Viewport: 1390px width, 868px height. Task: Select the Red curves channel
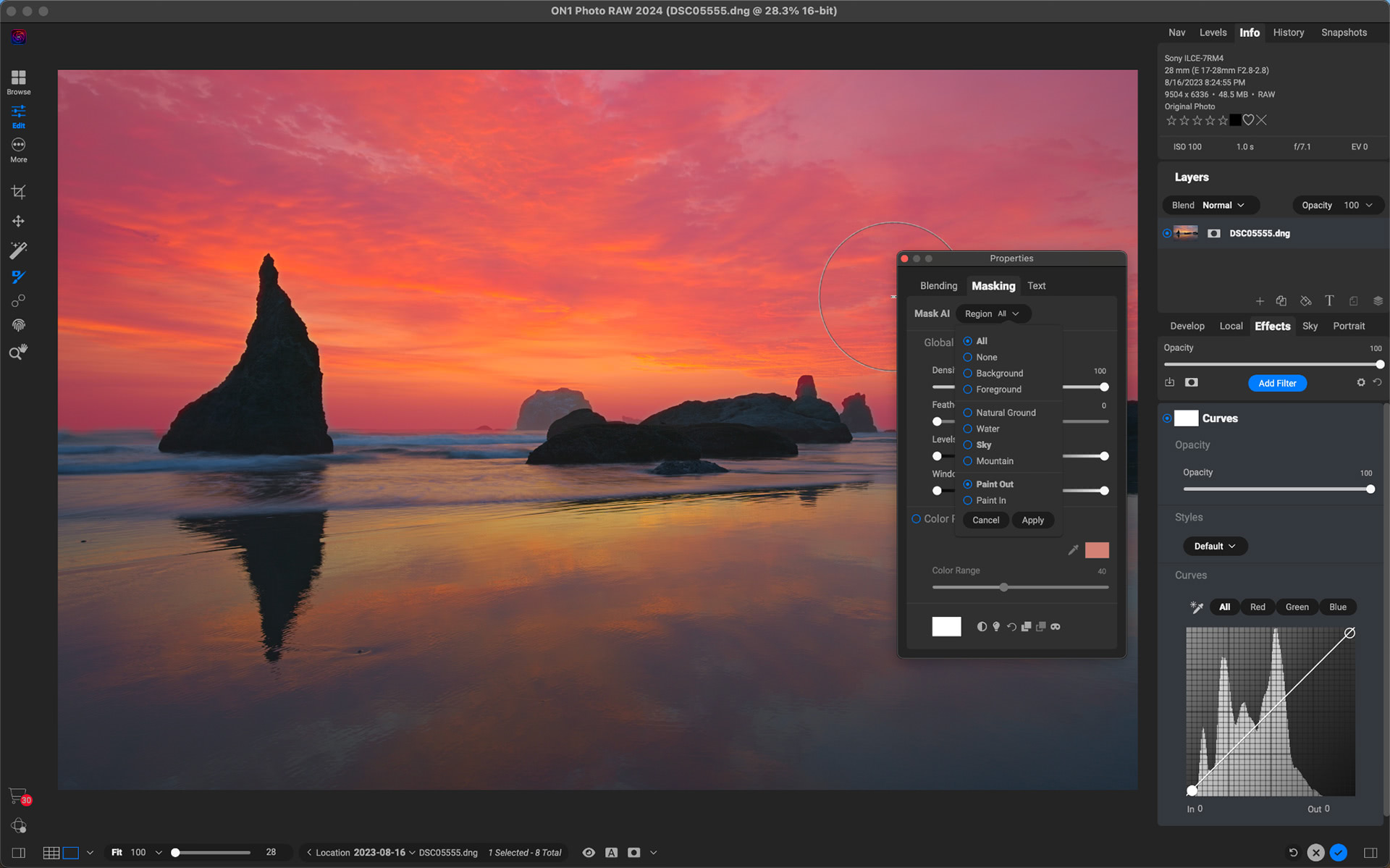click(x=1258, y=607)
